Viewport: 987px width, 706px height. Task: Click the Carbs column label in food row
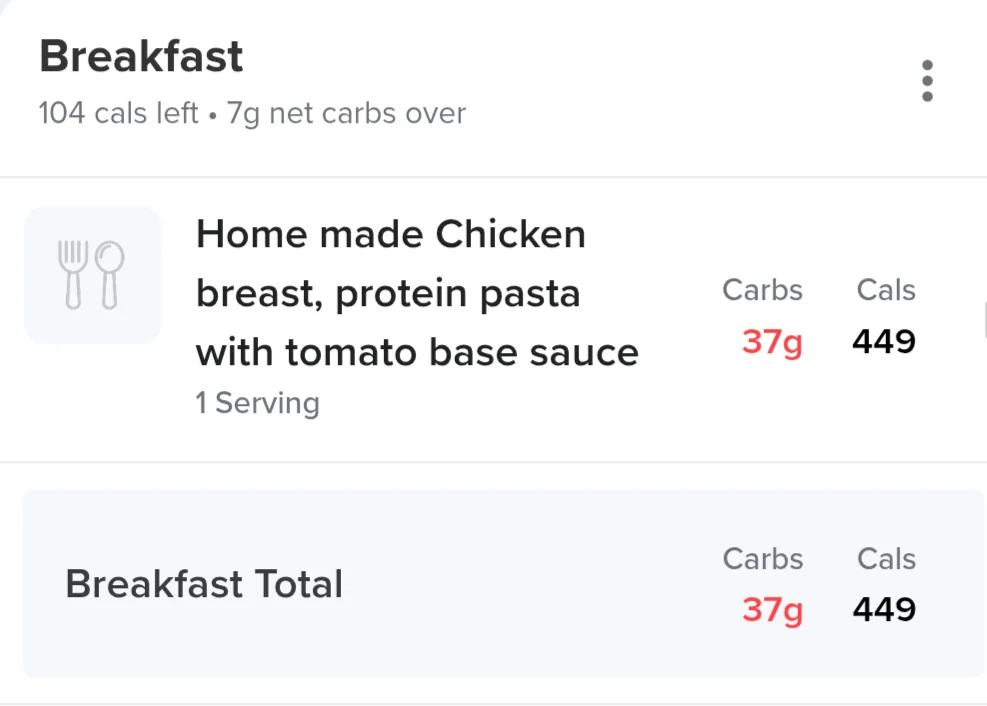(x=762, y=290)
